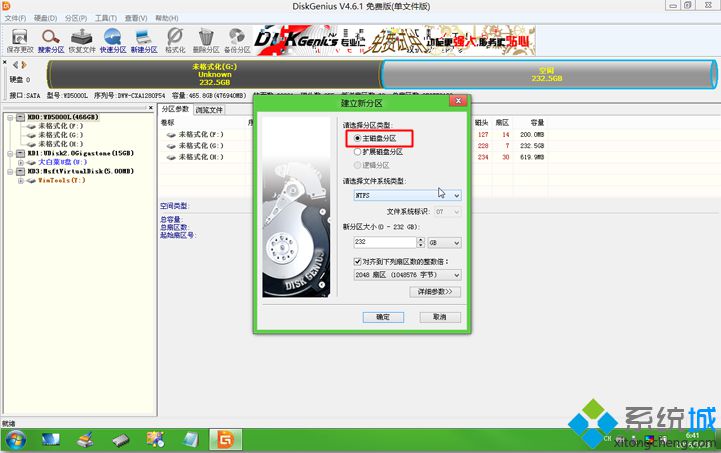Open the 工具(T) menu
Screen dimensions: 721x453
coord(106,18)
